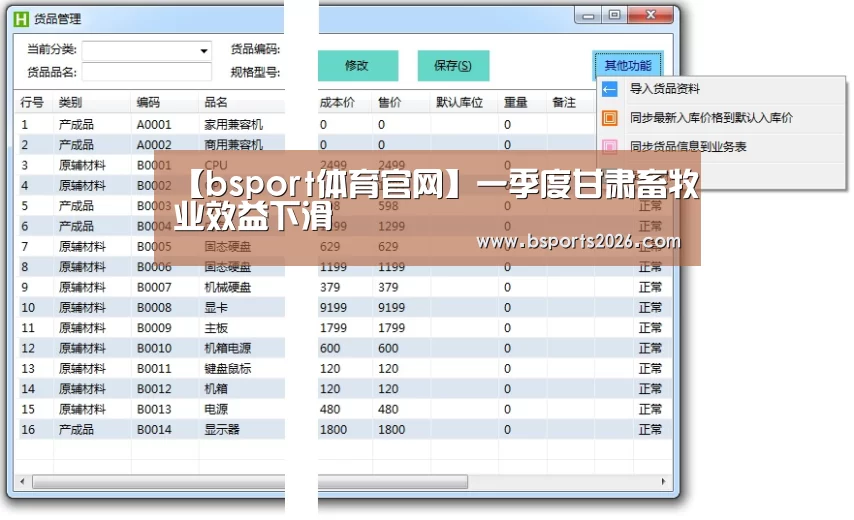Click the 修改 button
This screenshot has width=854, height=520.
point(357,65)
